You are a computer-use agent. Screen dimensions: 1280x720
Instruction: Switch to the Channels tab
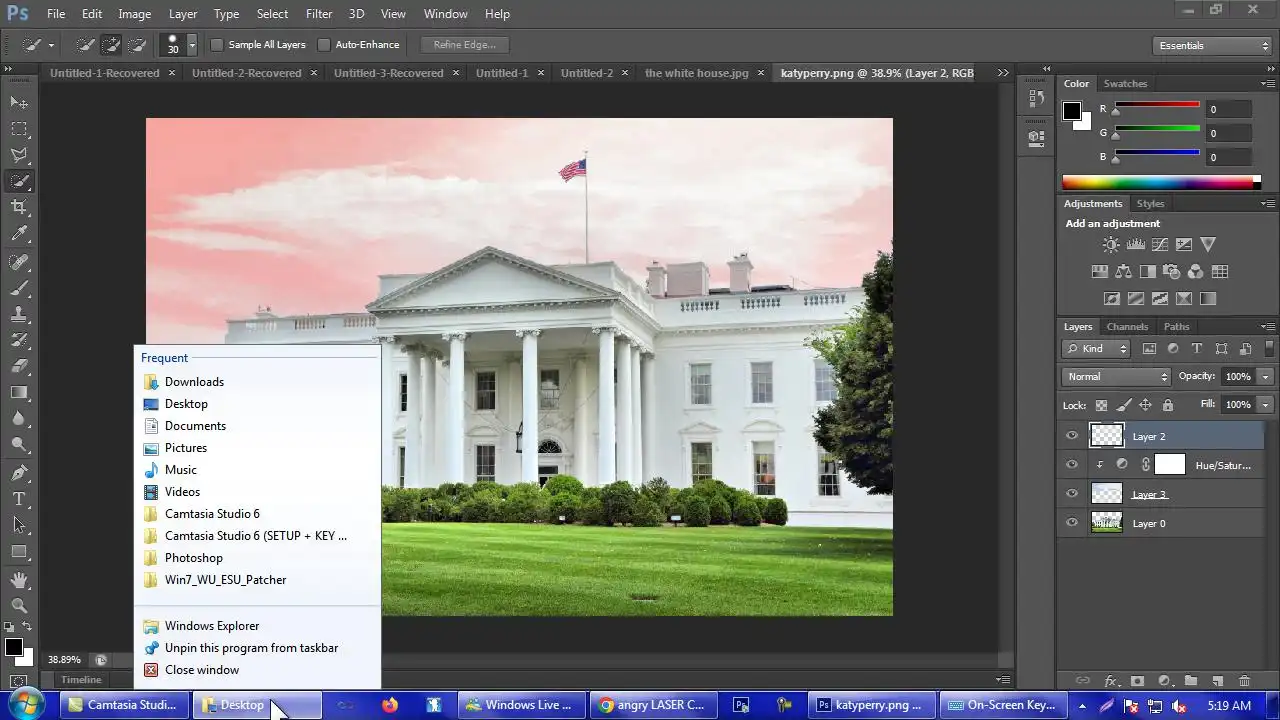point(1127,327)
